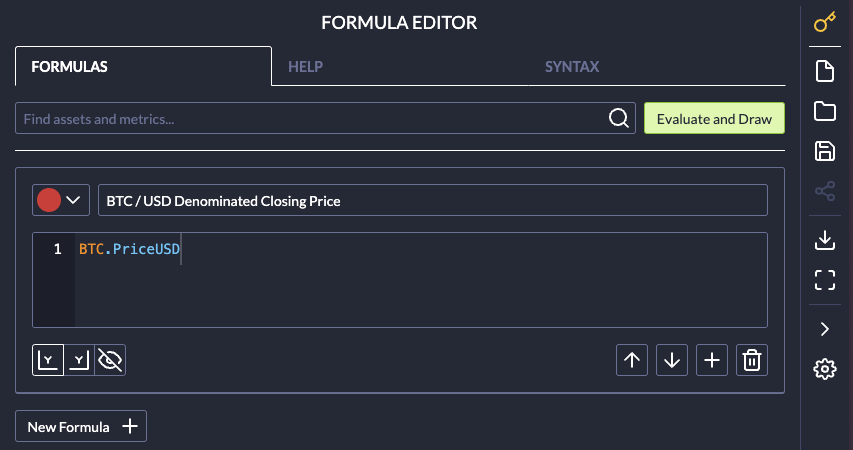Viewport: 853px width, 450px height.
Task: Save formulas with the floppy disk icon
Action: (x=825, y=151)
